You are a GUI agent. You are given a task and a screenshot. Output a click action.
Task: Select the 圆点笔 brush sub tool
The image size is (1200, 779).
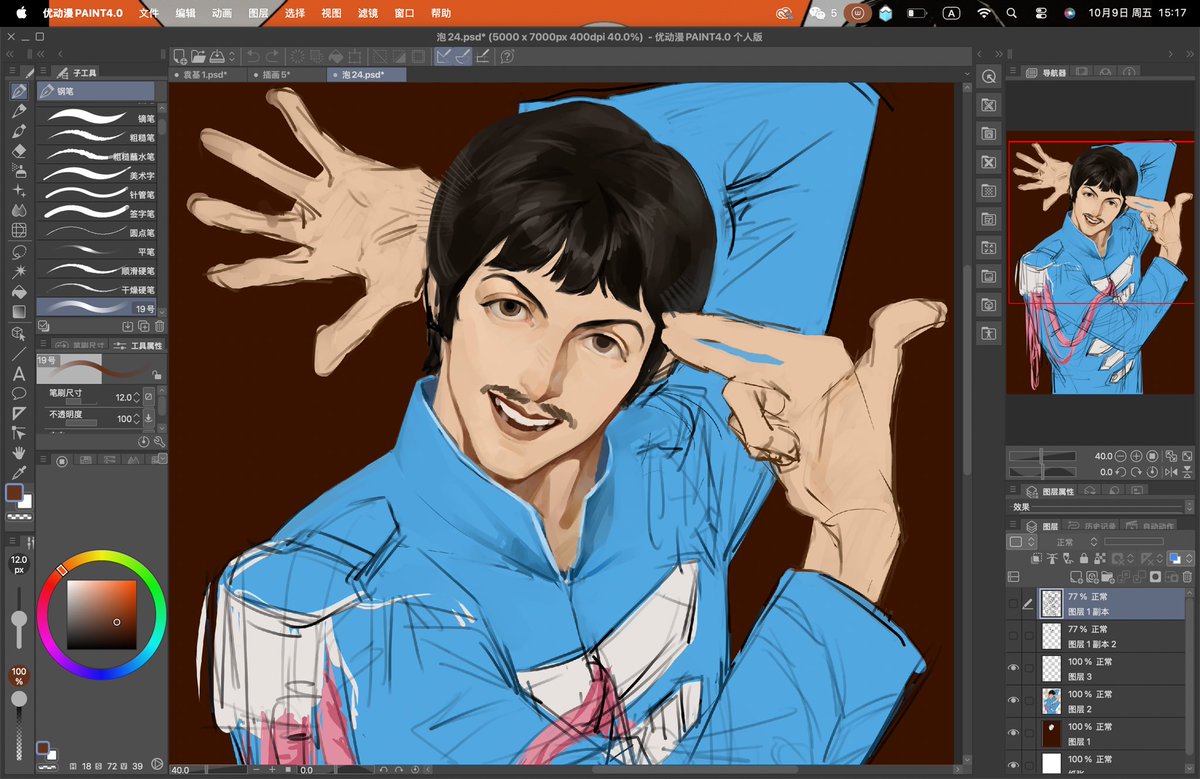[x=97, y=232]
